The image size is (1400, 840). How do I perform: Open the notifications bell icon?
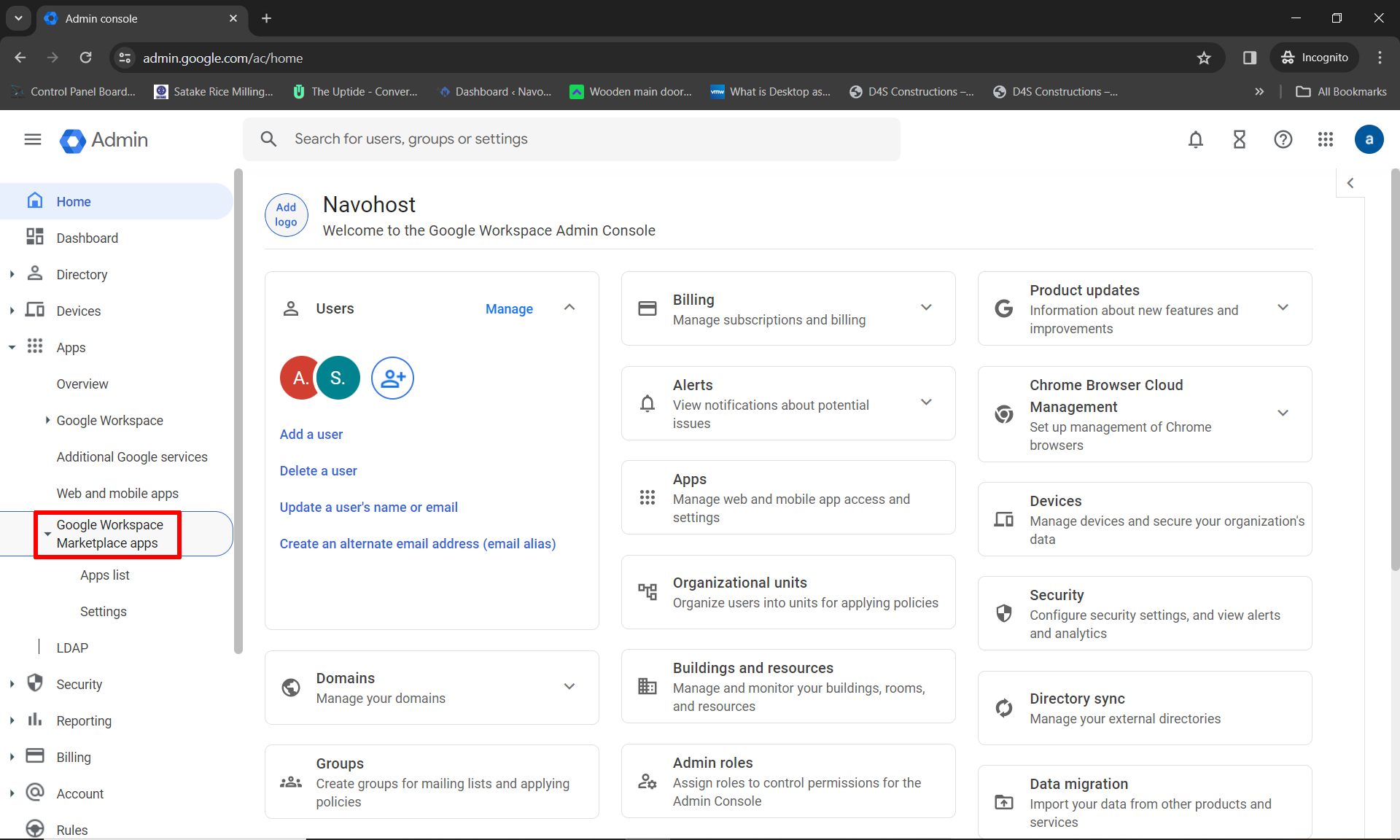pos(1195,139)
